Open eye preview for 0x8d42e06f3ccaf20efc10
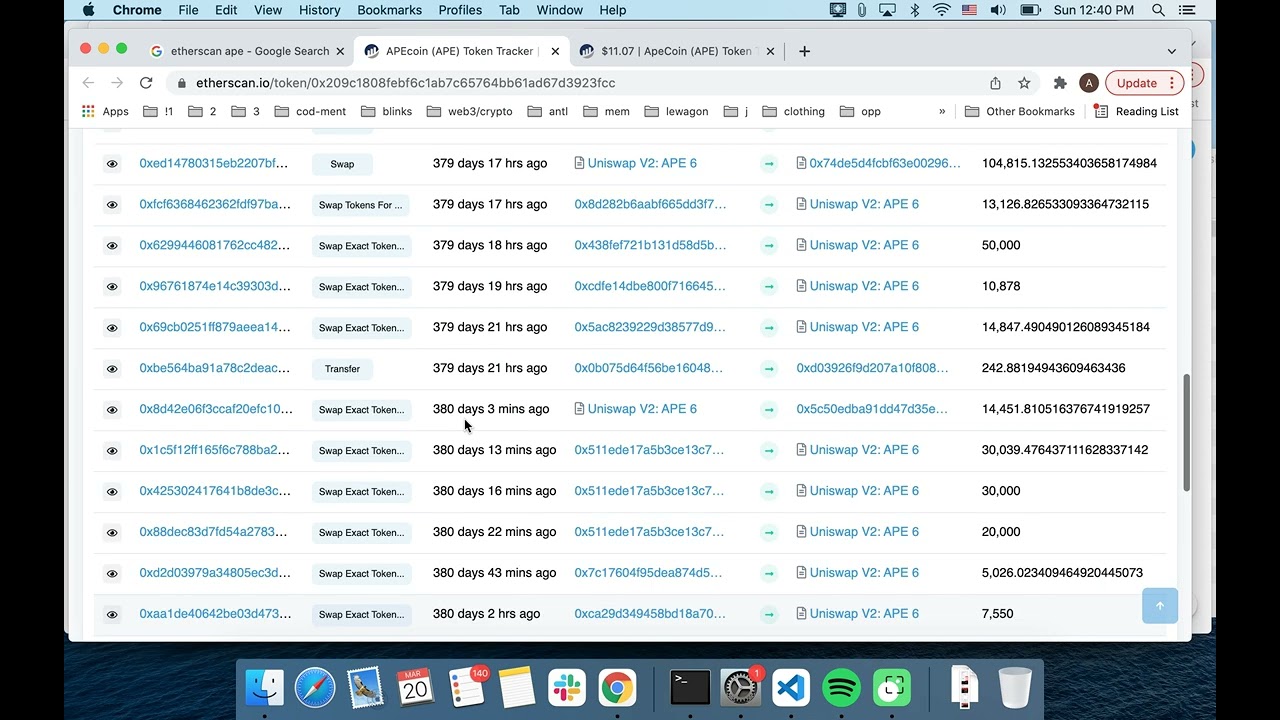The image size is (1280, 720). pos(112,410)
